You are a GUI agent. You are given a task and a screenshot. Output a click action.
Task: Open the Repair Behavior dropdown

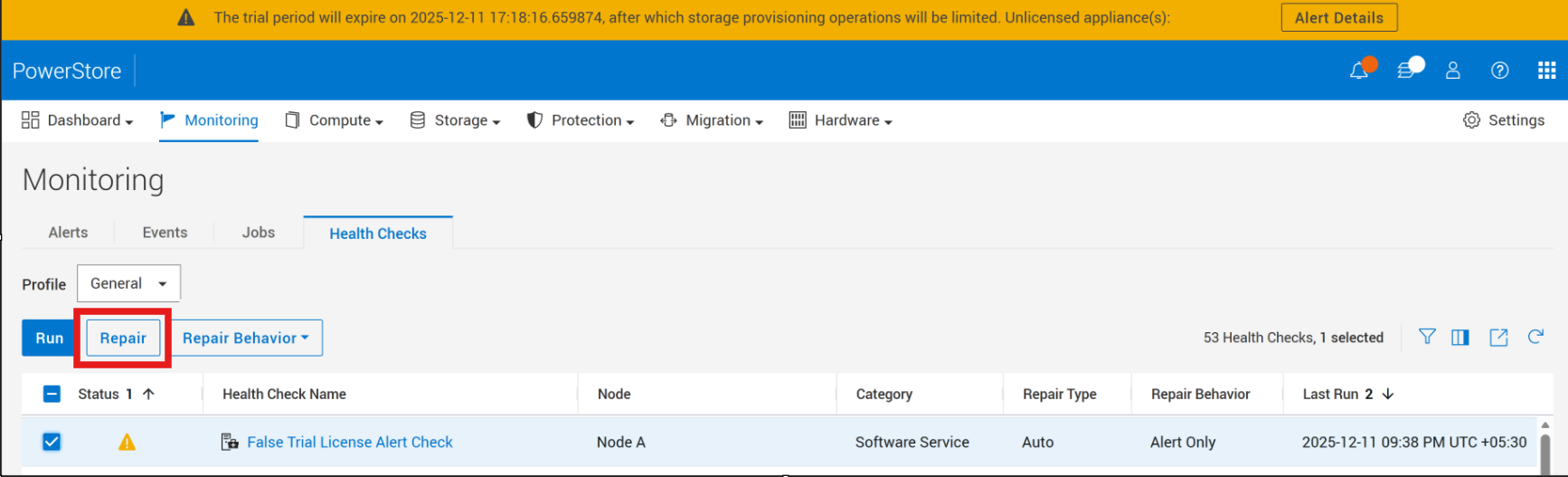[x=246, y=338]
